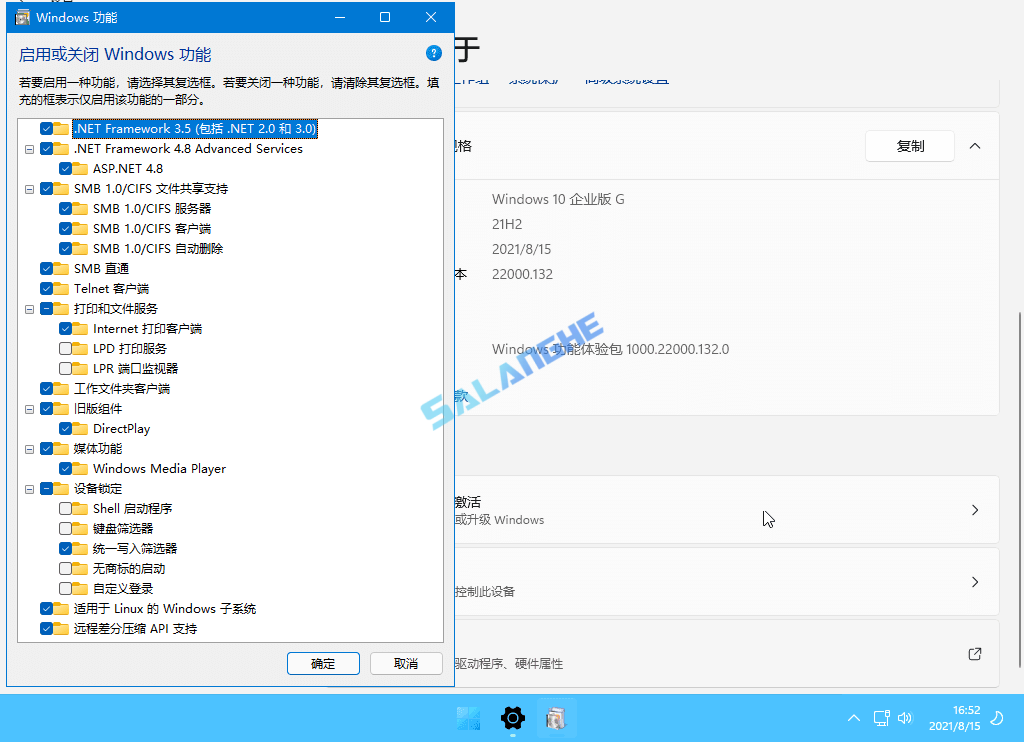
Task: Click 取消 to dismiss the dialog
Action: click(406, 664)
